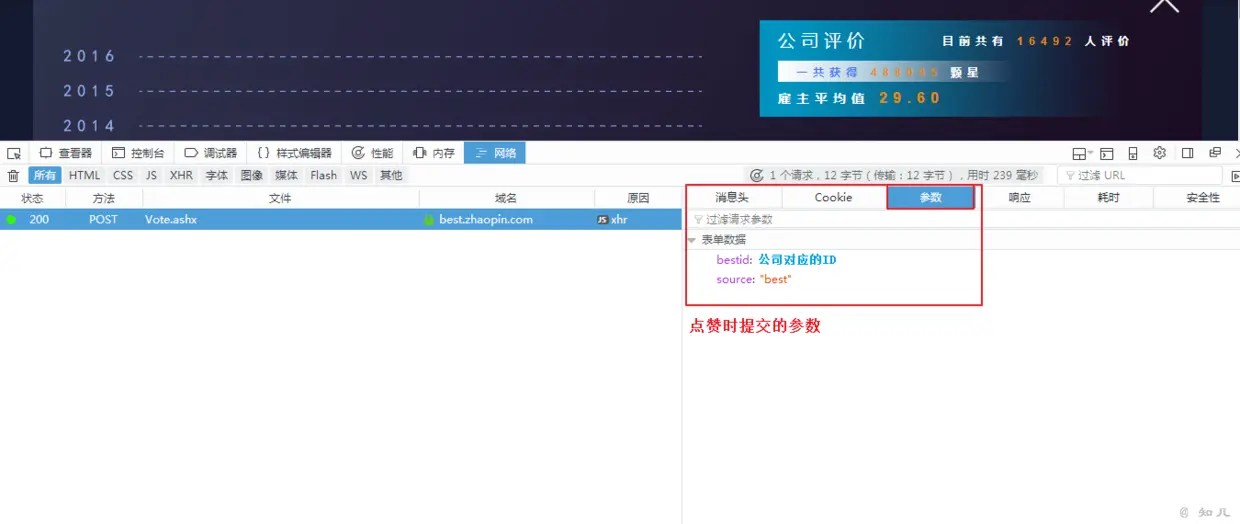The width and height of the screenshot is (1240, 524).
Task: Toggle the network details pane icon
Action: point(1234,175)
